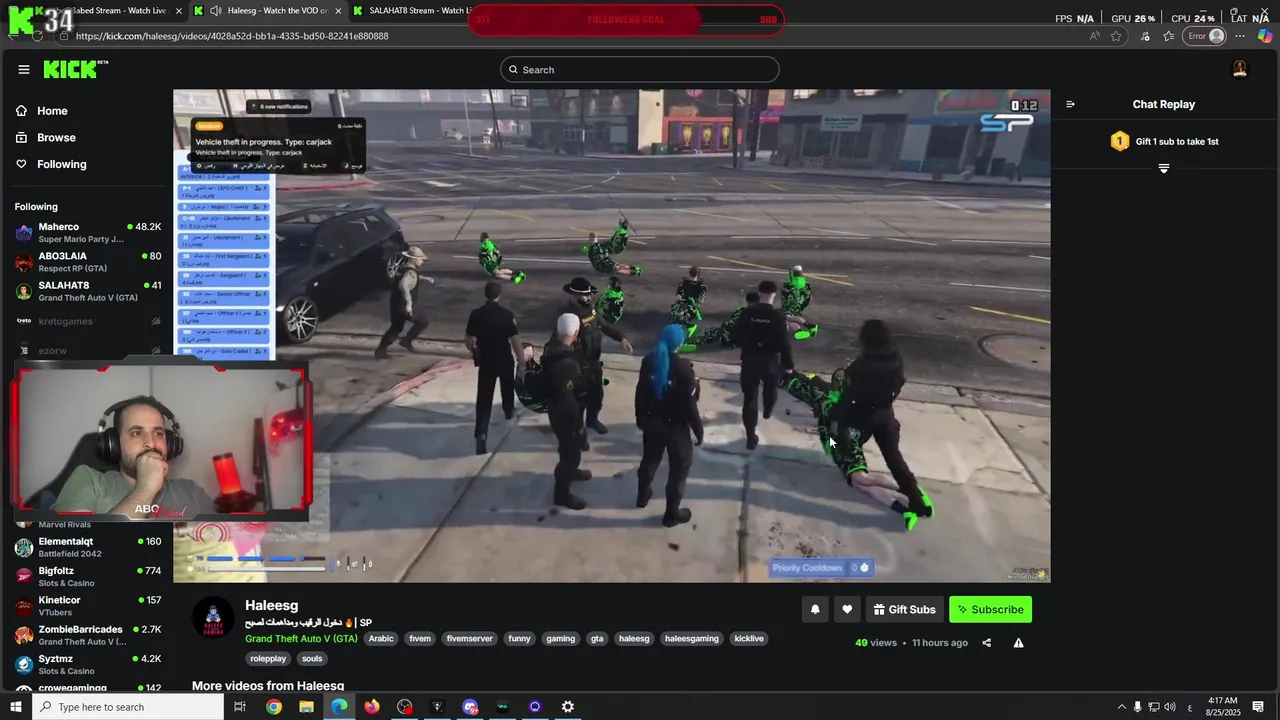The width and height of the screenshot is (1280, 720).
Task: Click the share icon next to 11 hours ago
Action: (986, 643)
